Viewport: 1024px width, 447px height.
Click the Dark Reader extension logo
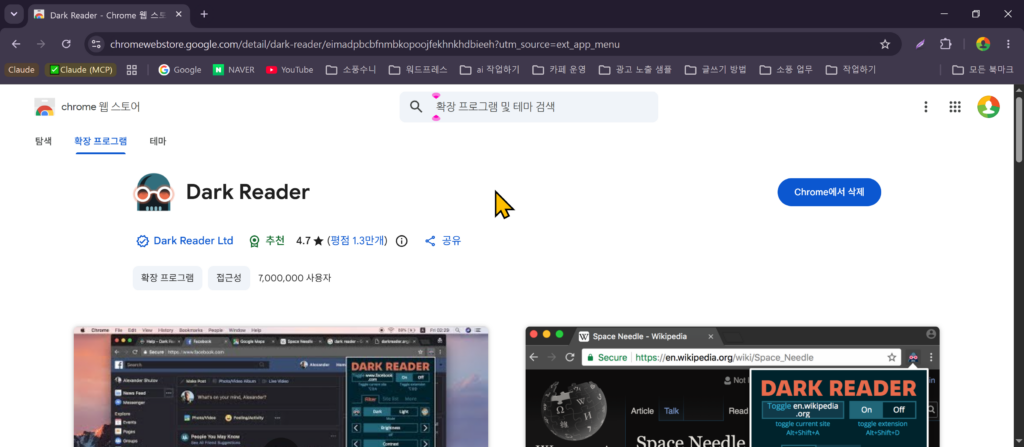(x=153, y=192)
